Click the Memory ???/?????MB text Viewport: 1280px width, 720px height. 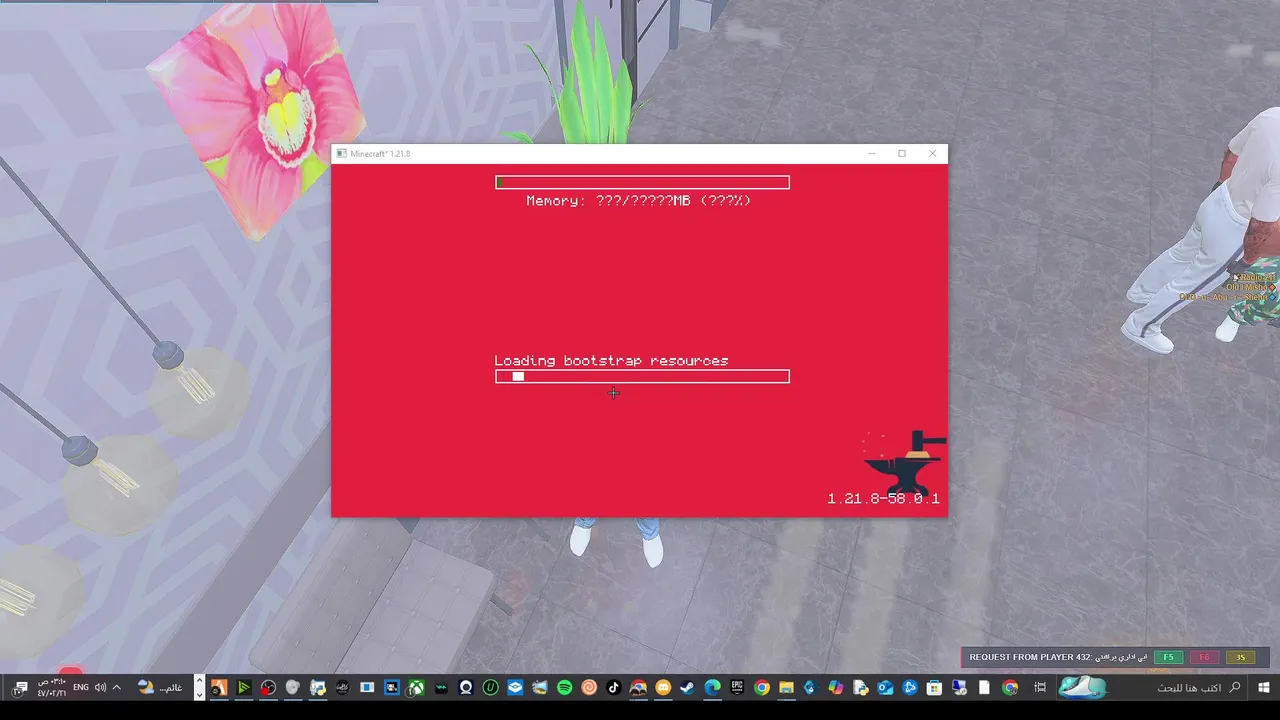point(639,200)
